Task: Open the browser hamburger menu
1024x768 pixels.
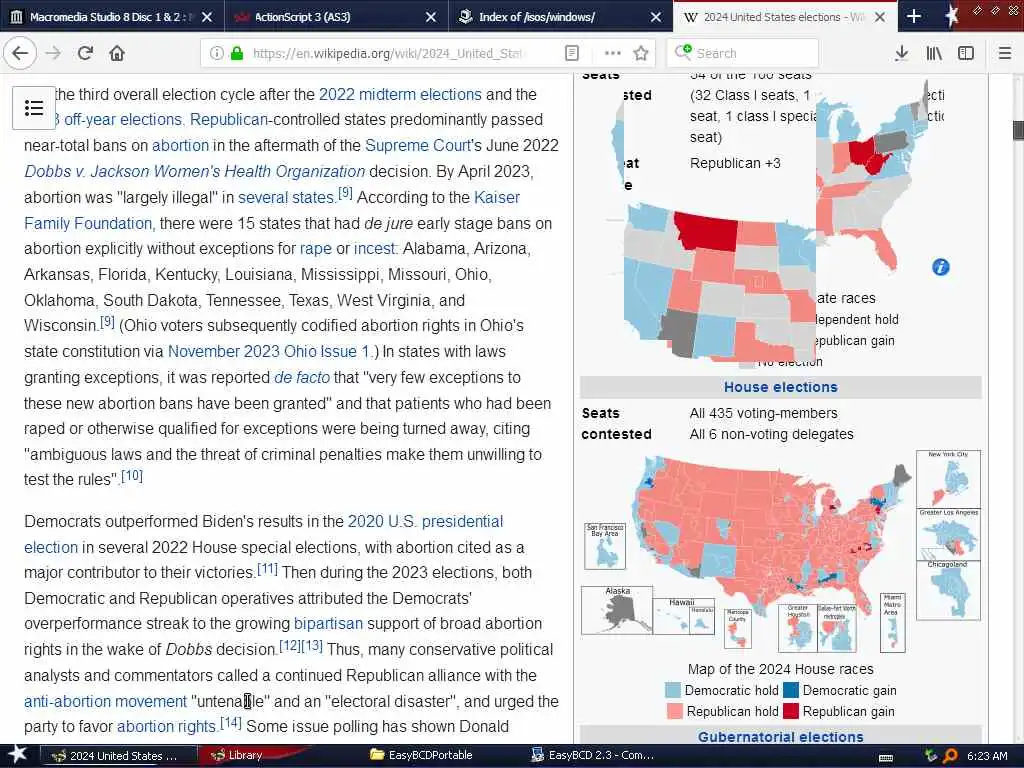Action: click(x=1005, y=53)
